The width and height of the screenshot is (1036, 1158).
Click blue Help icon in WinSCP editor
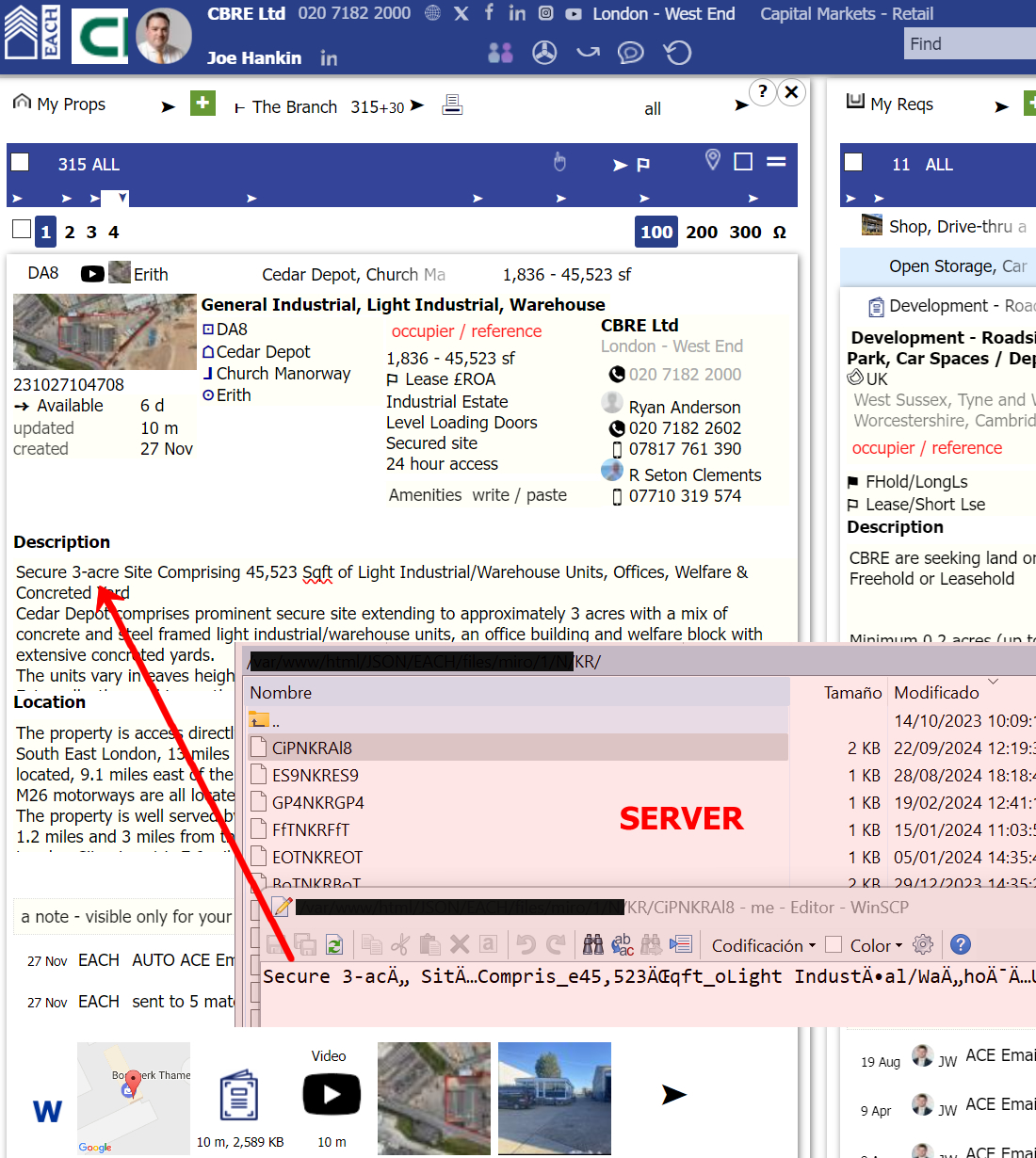[960, 944]
